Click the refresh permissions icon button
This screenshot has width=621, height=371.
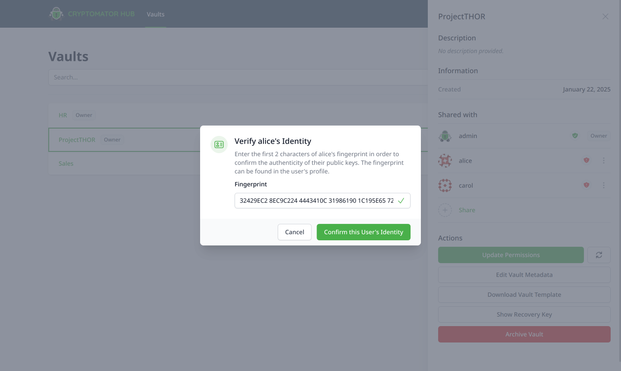click(x=599, y=255)
